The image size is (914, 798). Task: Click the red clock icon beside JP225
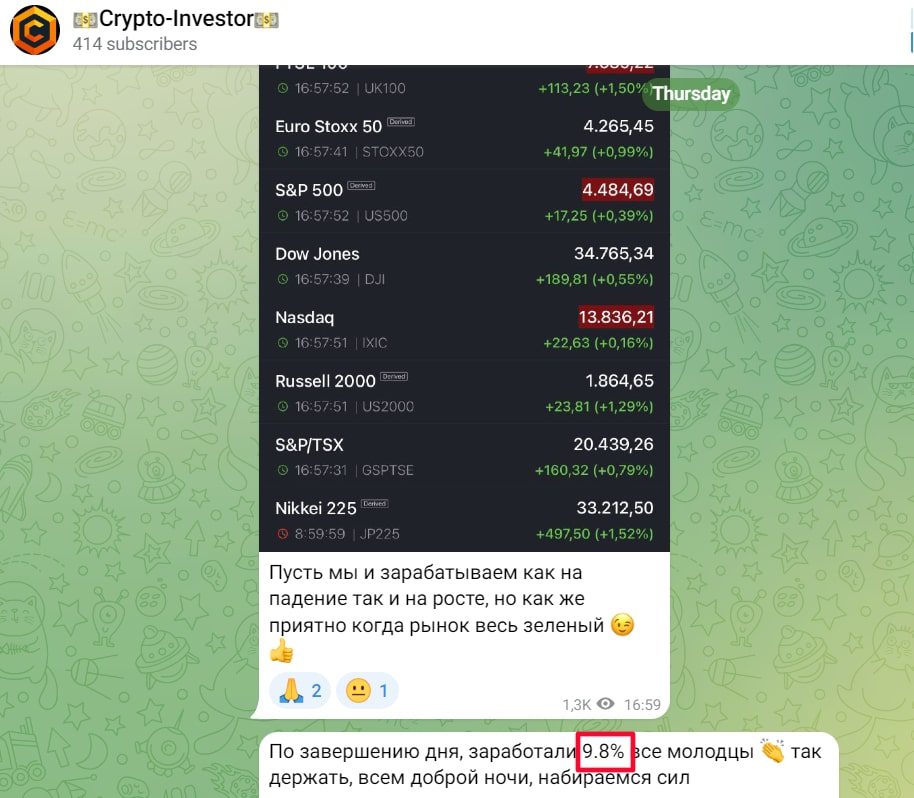click(x=283, y=534)
